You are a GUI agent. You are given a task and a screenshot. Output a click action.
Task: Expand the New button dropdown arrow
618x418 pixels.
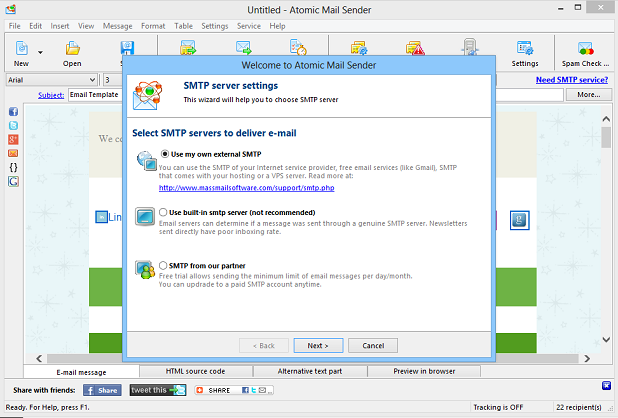pos(40,52)
